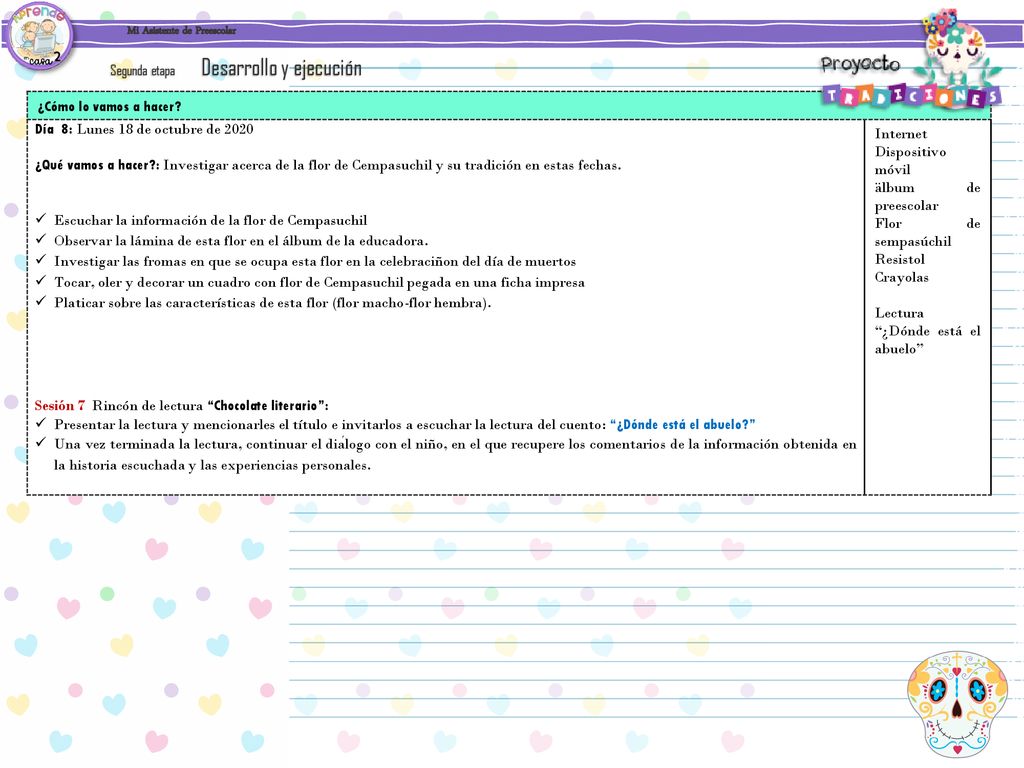Click Dispositivo móvil in the materials column

click(910, 161)
